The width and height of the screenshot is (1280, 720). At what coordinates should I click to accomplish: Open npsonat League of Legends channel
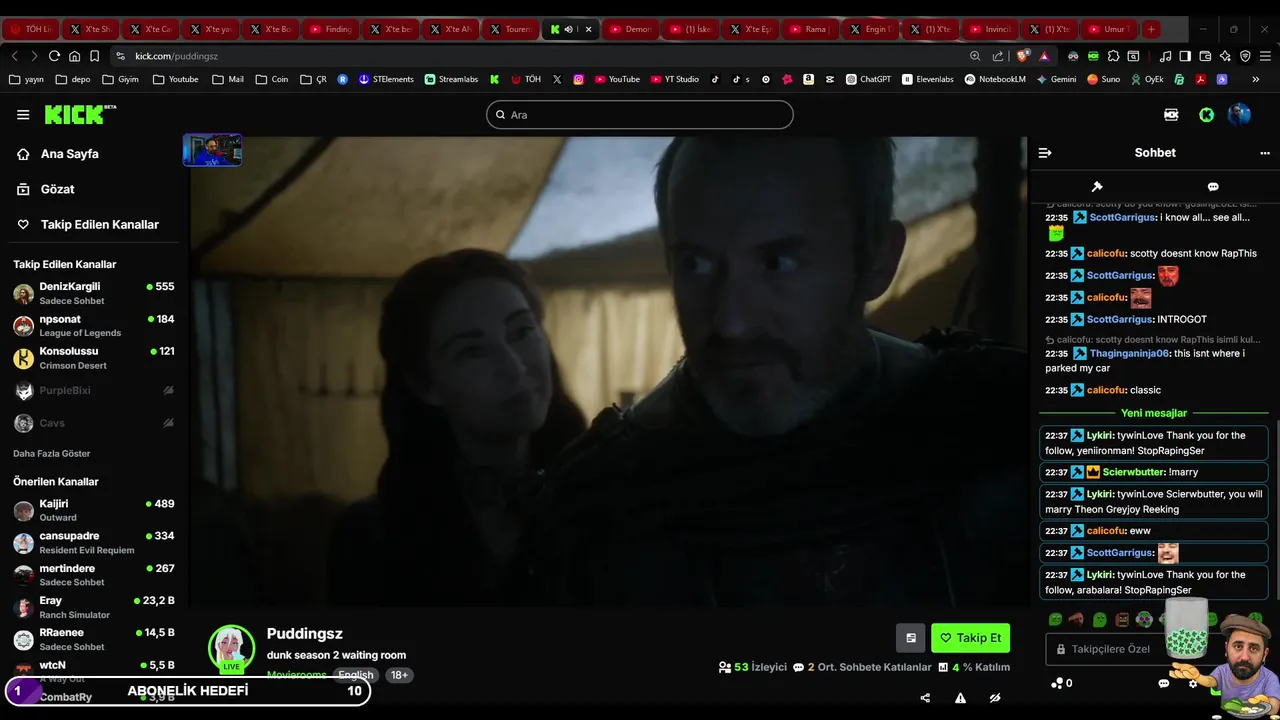point(94,326)
